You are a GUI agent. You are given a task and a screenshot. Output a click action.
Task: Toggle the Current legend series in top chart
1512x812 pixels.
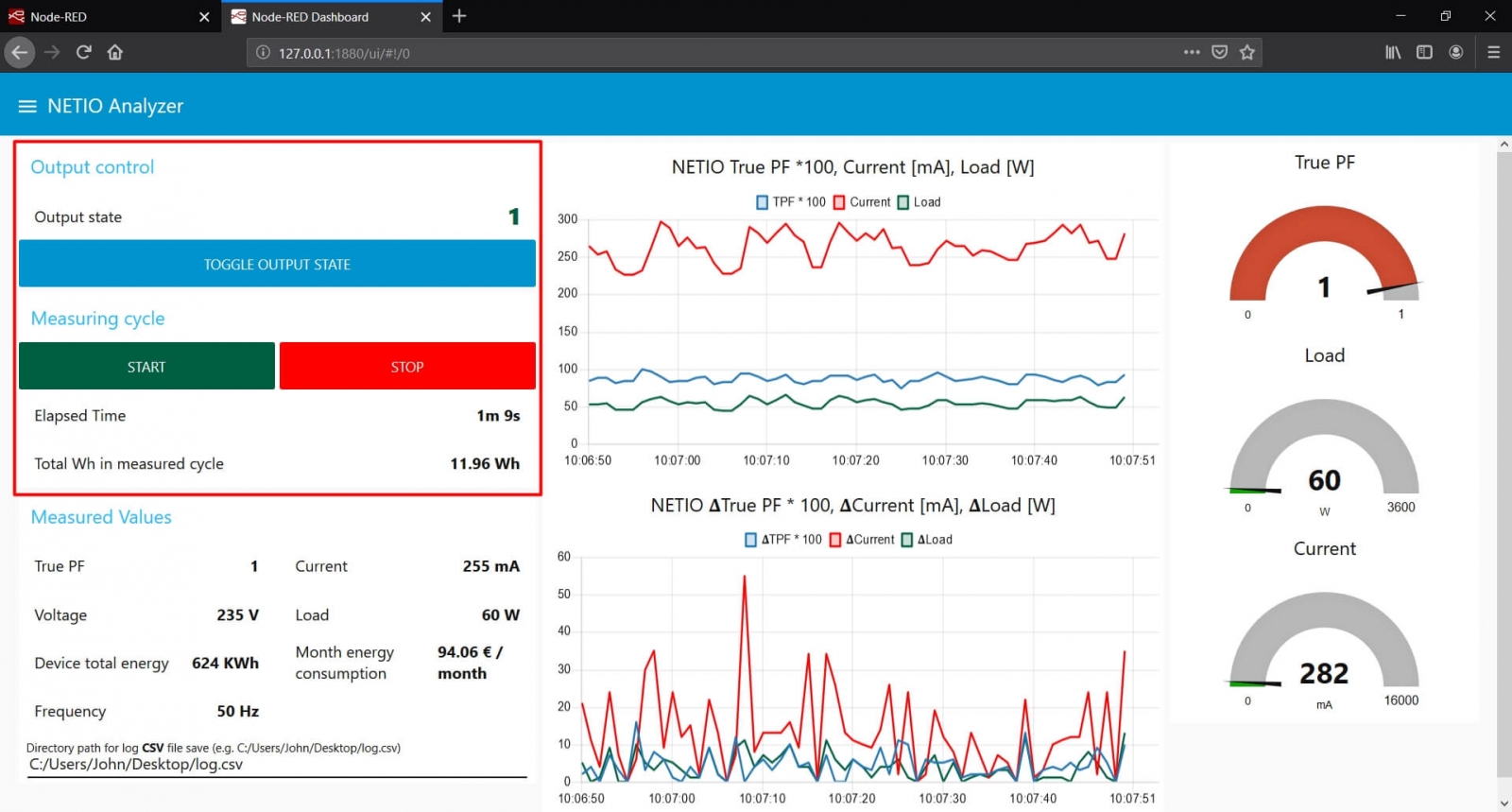coord(862,202)
